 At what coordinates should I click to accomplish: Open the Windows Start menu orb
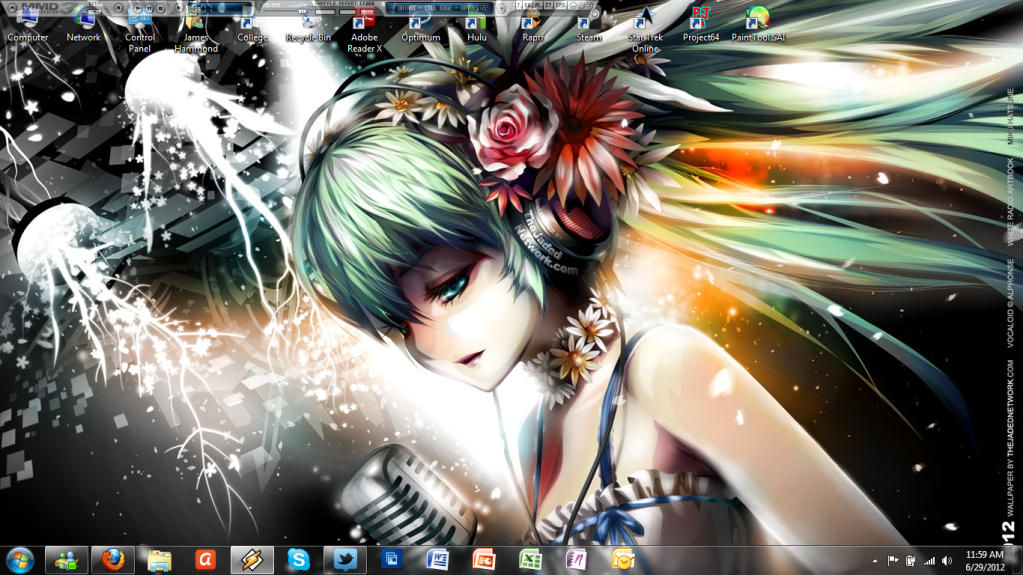click(x=20, y=560)
